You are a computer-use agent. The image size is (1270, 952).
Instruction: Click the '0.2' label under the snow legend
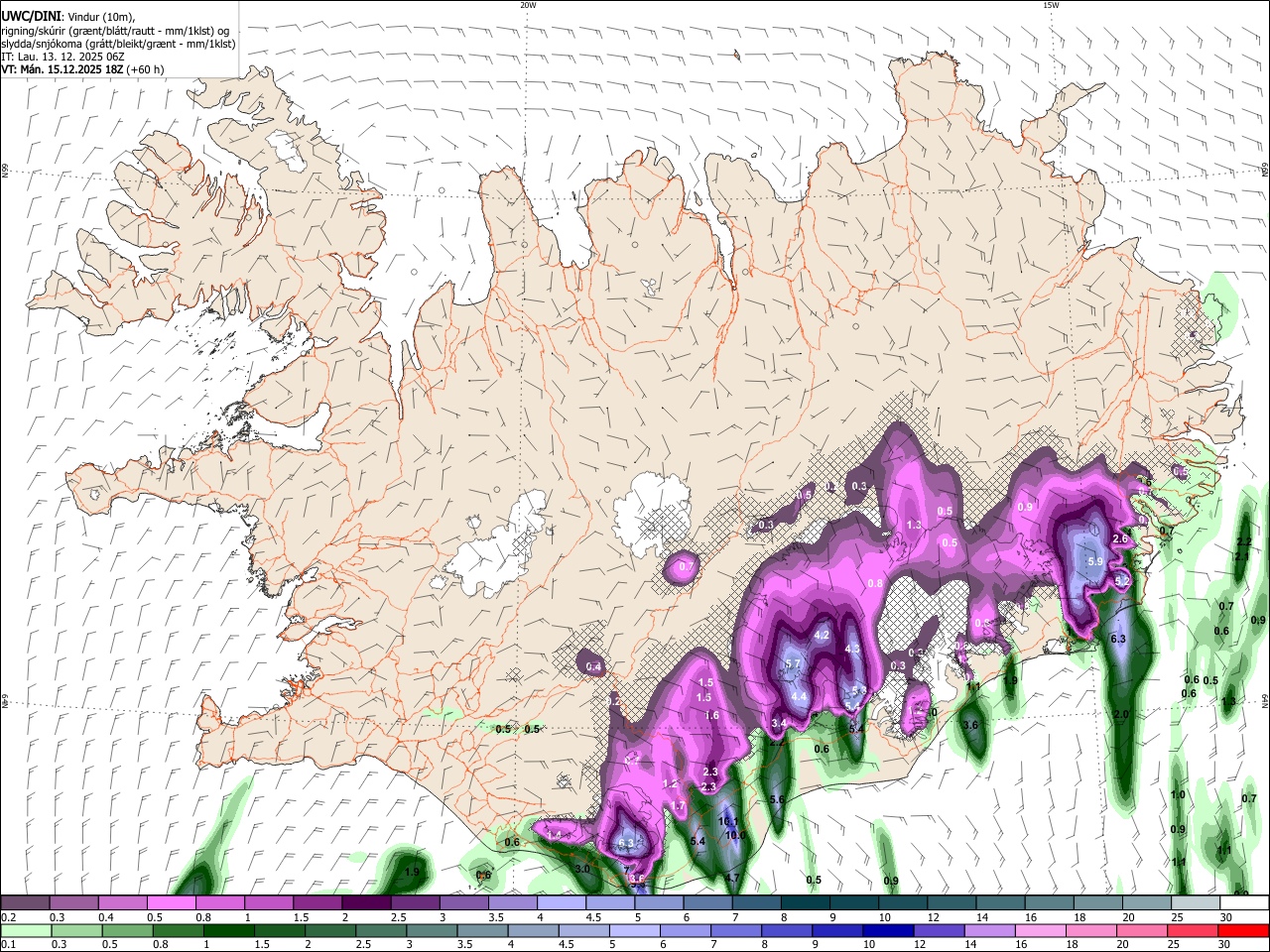point(8,917)
